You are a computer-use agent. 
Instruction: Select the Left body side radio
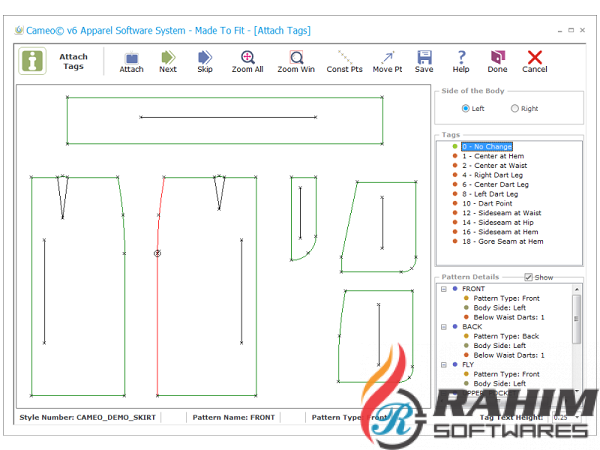point(465,109)
